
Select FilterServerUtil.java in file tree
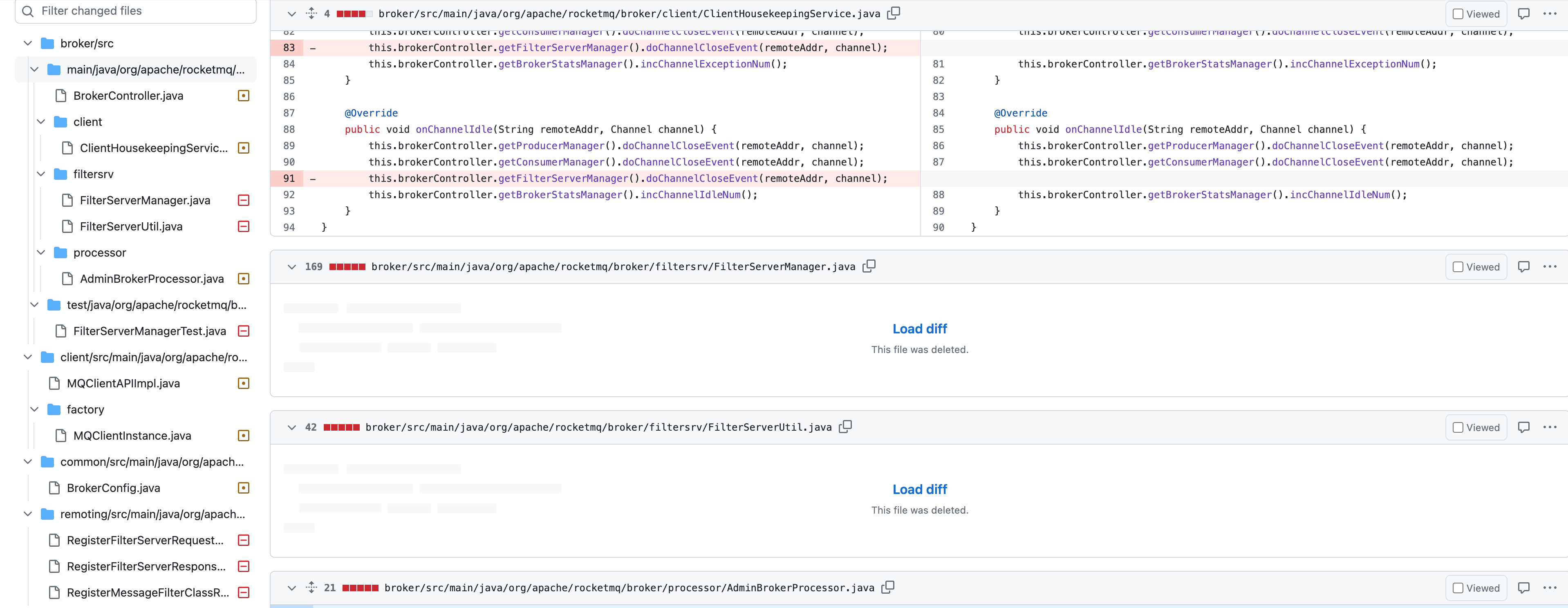point(131,226)
